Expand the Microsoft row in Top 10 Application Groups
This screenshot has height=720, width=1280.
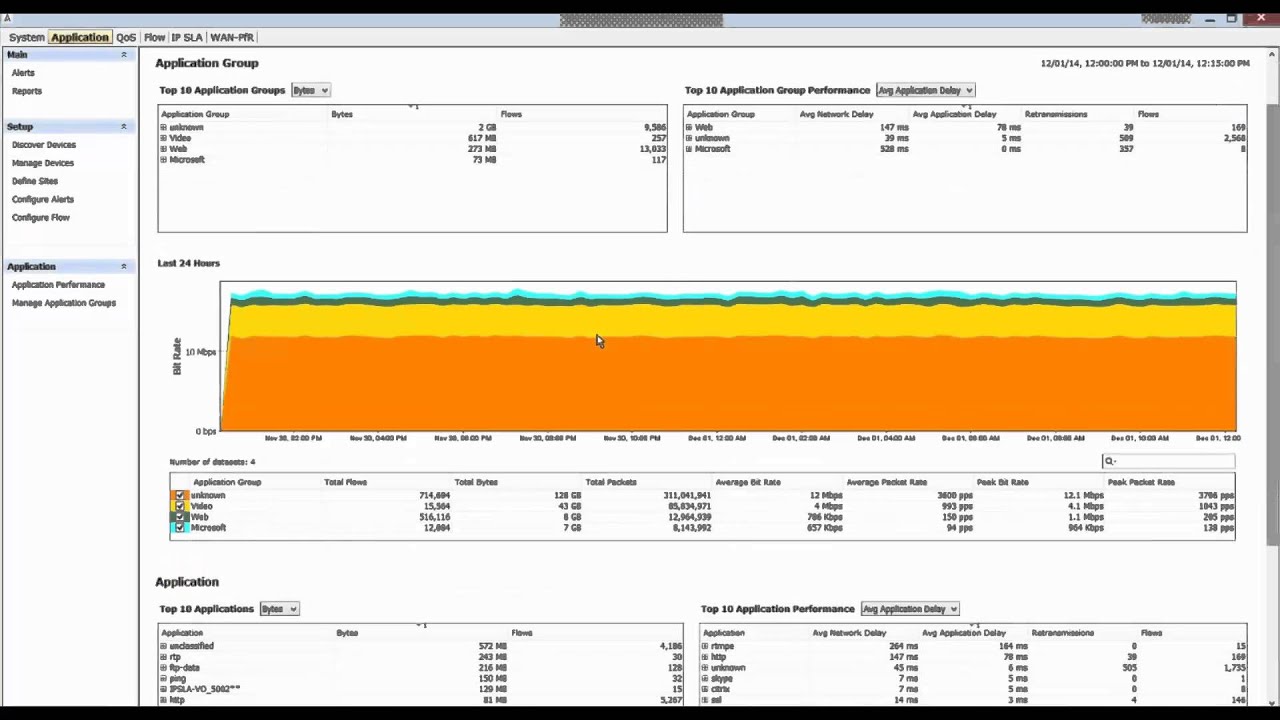[x=164, y=160]
